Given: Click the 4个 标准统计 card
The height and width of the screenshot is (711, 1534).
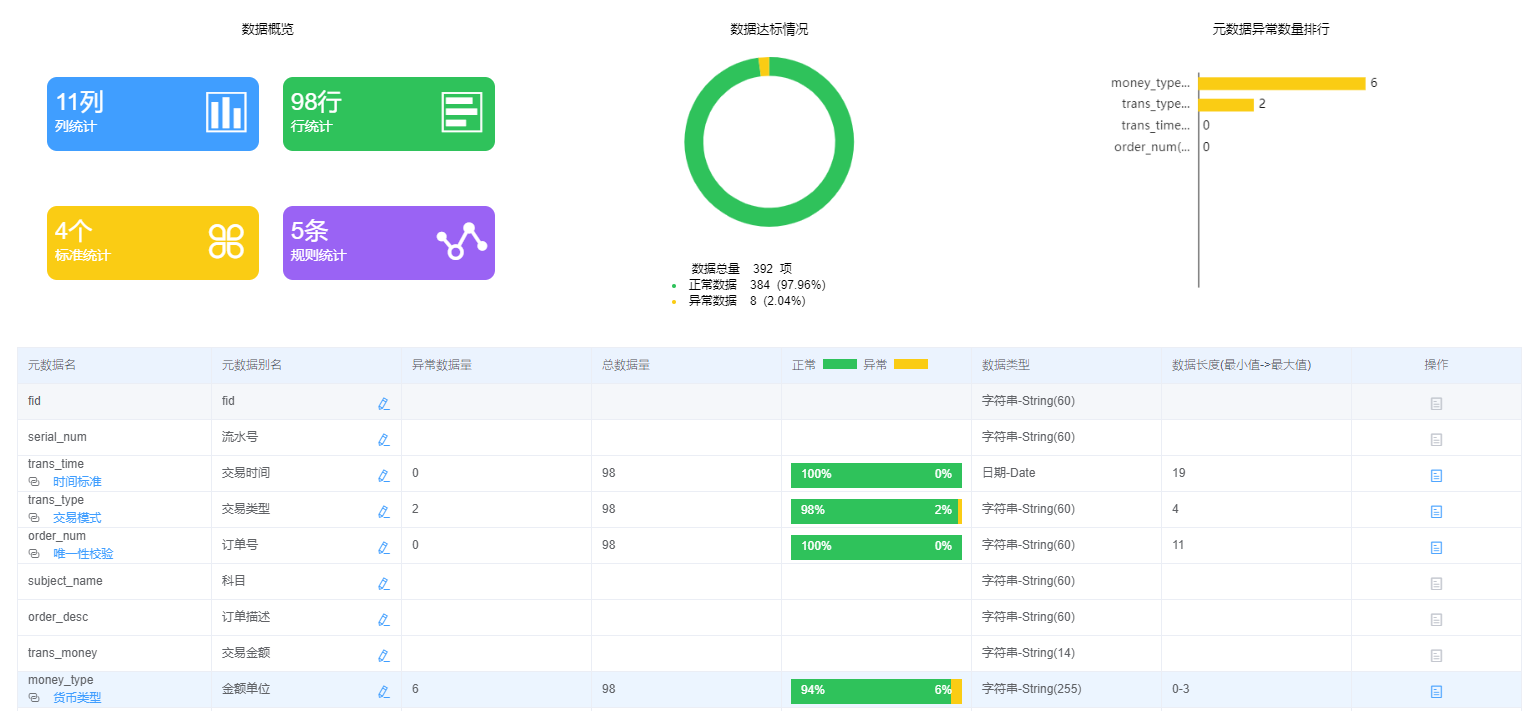Looking at the screenshot, I should 153,243.
